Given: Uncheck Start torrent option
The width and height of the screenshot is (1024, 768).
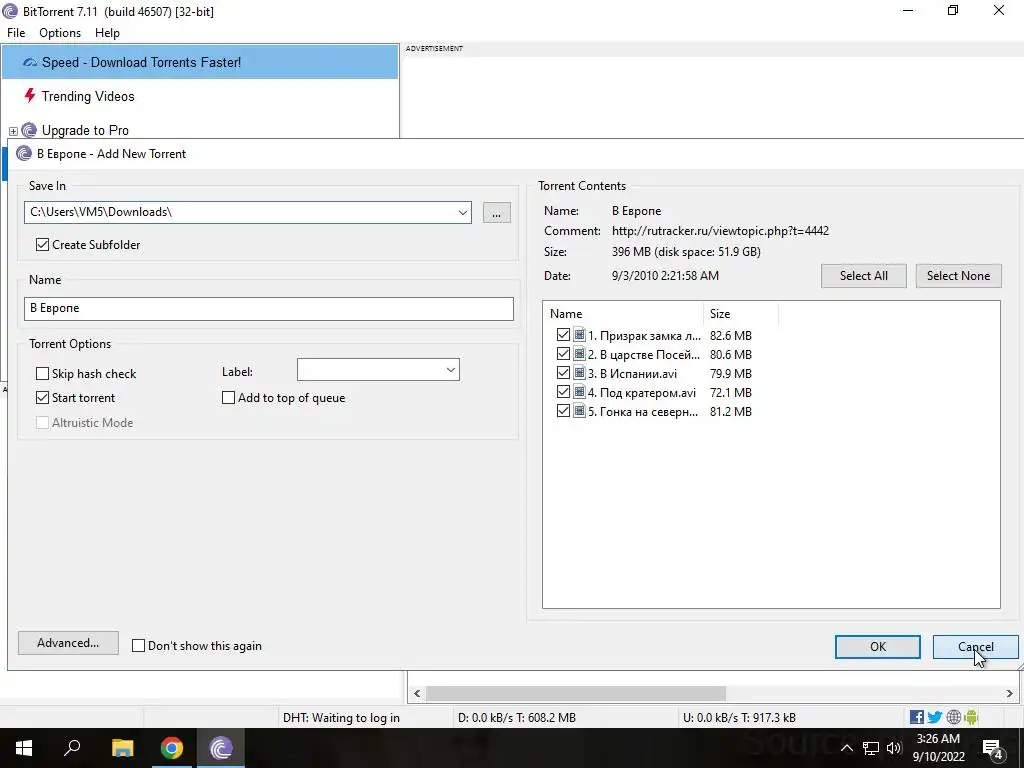Looking at the screenshot, I should point(42,397).
